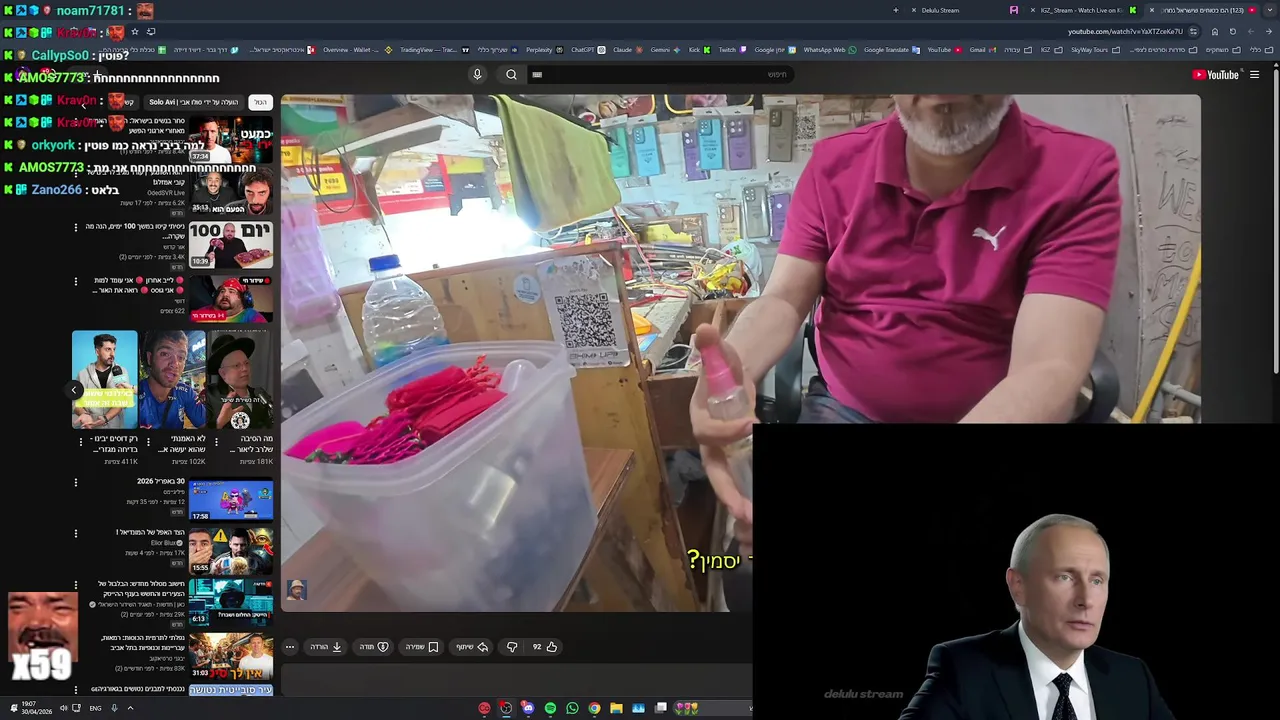Open the live stream thumbnail with red bandana
The height and width of the screenshot is (720, 1280).
click(231, 299)
